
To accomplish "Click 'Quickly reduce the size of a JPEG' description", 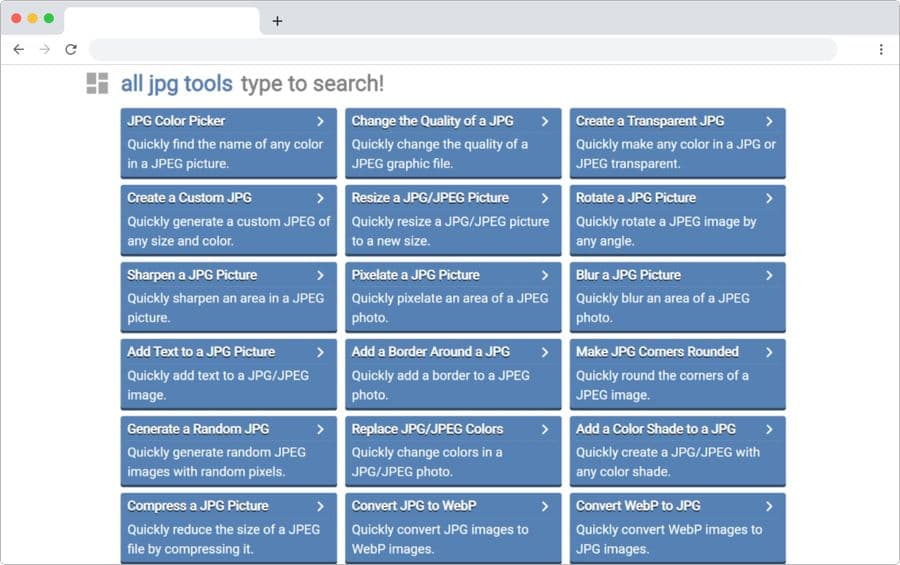I will (223, 539).
